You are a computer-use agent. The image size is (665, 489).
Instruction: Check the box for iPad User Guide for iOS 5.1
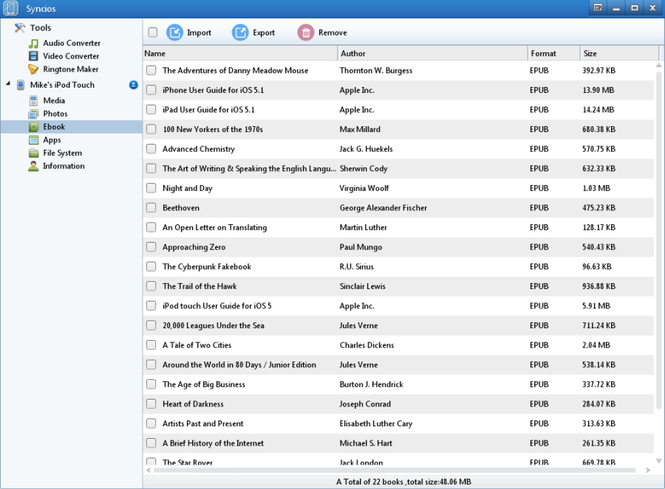click(151, 109)
